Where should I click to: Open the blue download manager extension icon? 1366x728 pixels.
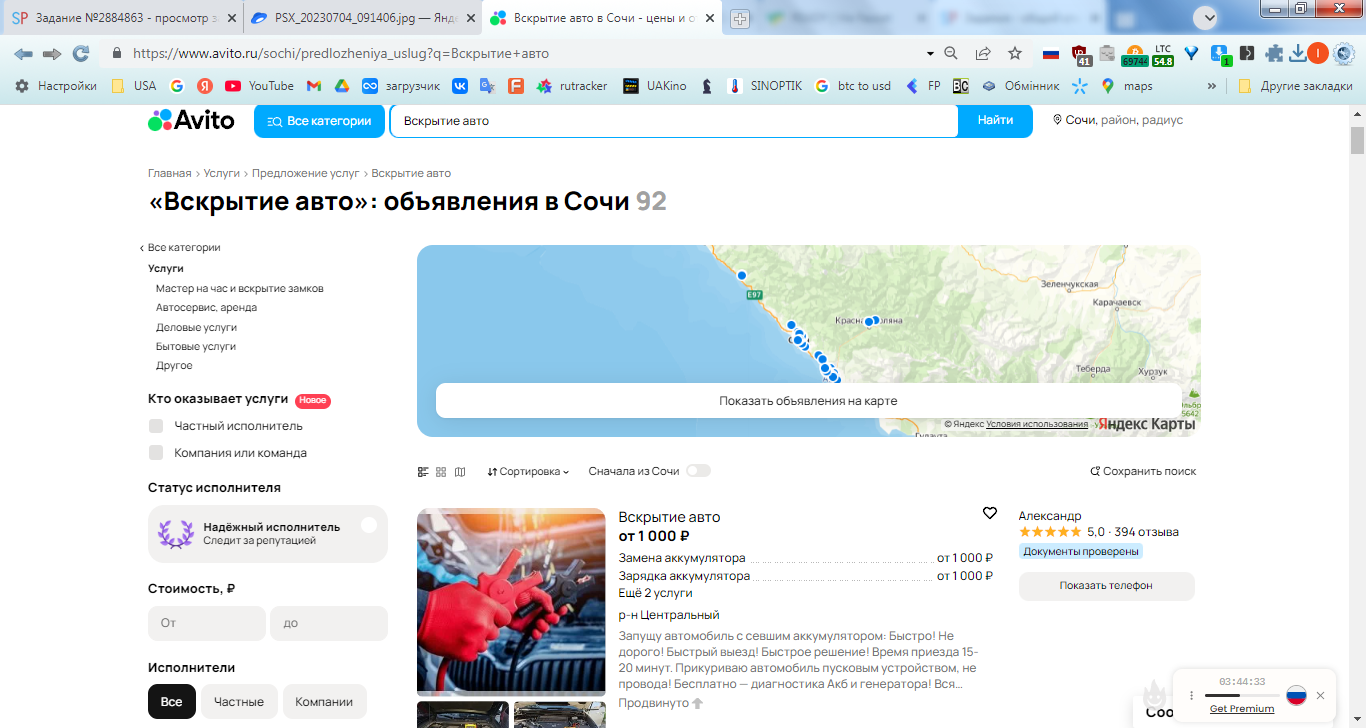point(1220,55)
